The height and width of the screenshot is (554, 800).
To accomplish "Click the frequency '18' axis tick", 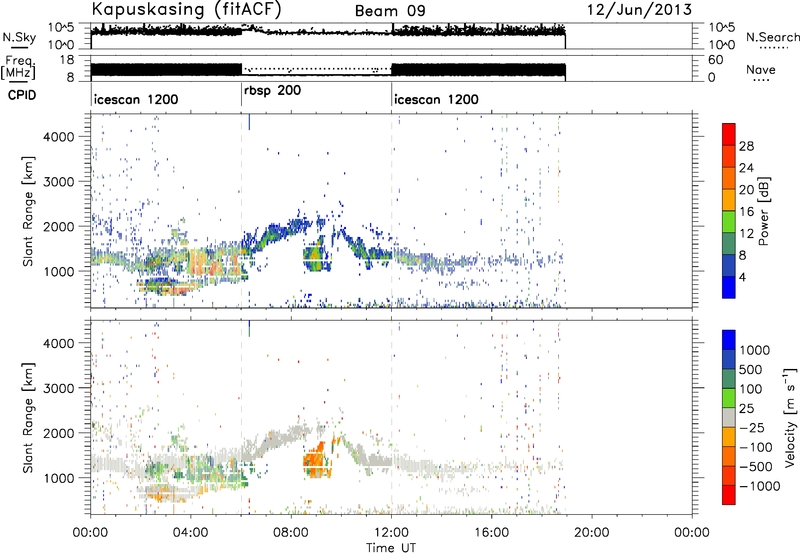I will [x=67, y=60].
